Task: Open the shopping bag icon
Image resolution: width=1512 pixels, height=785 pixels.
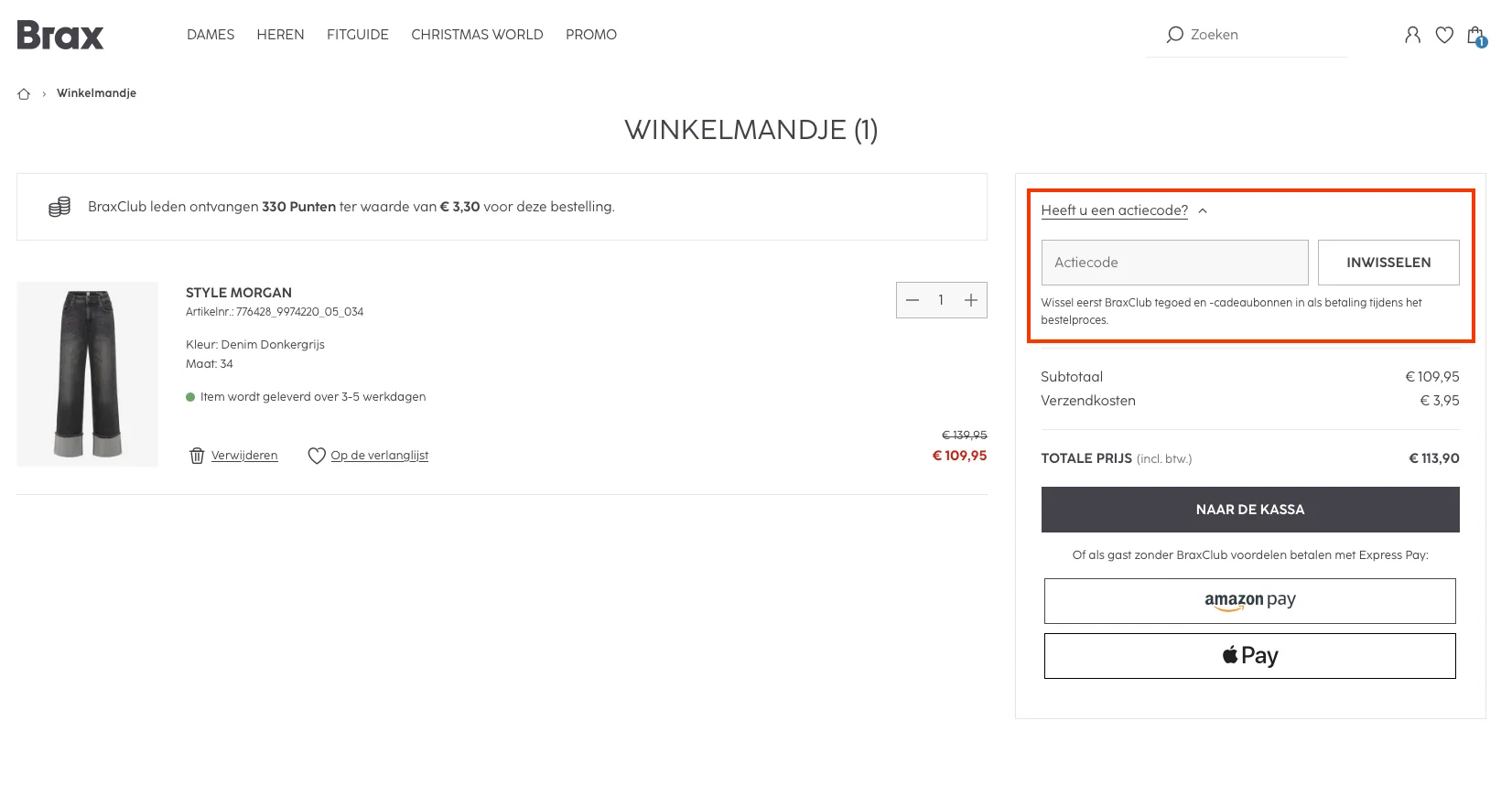Action: point(1475,36)
